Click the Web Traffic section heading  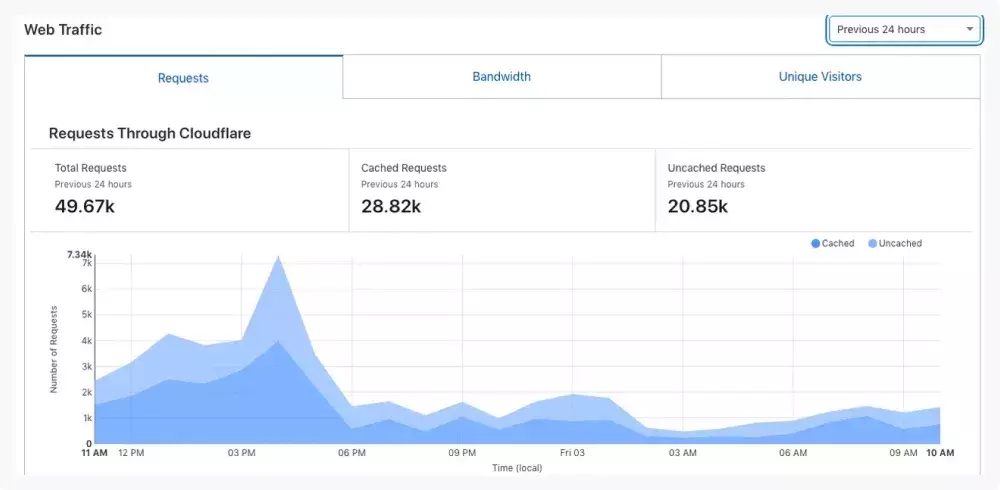point(63,30)
